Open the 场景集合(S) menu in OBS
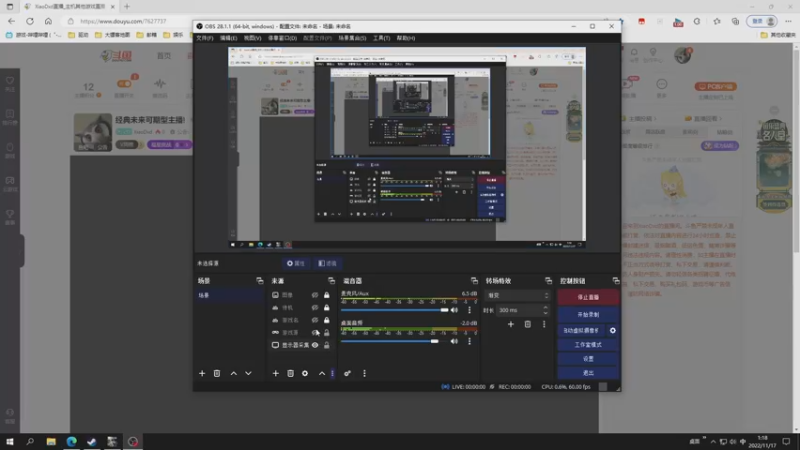This screenshot has width=800, height=450. point(352,38)
